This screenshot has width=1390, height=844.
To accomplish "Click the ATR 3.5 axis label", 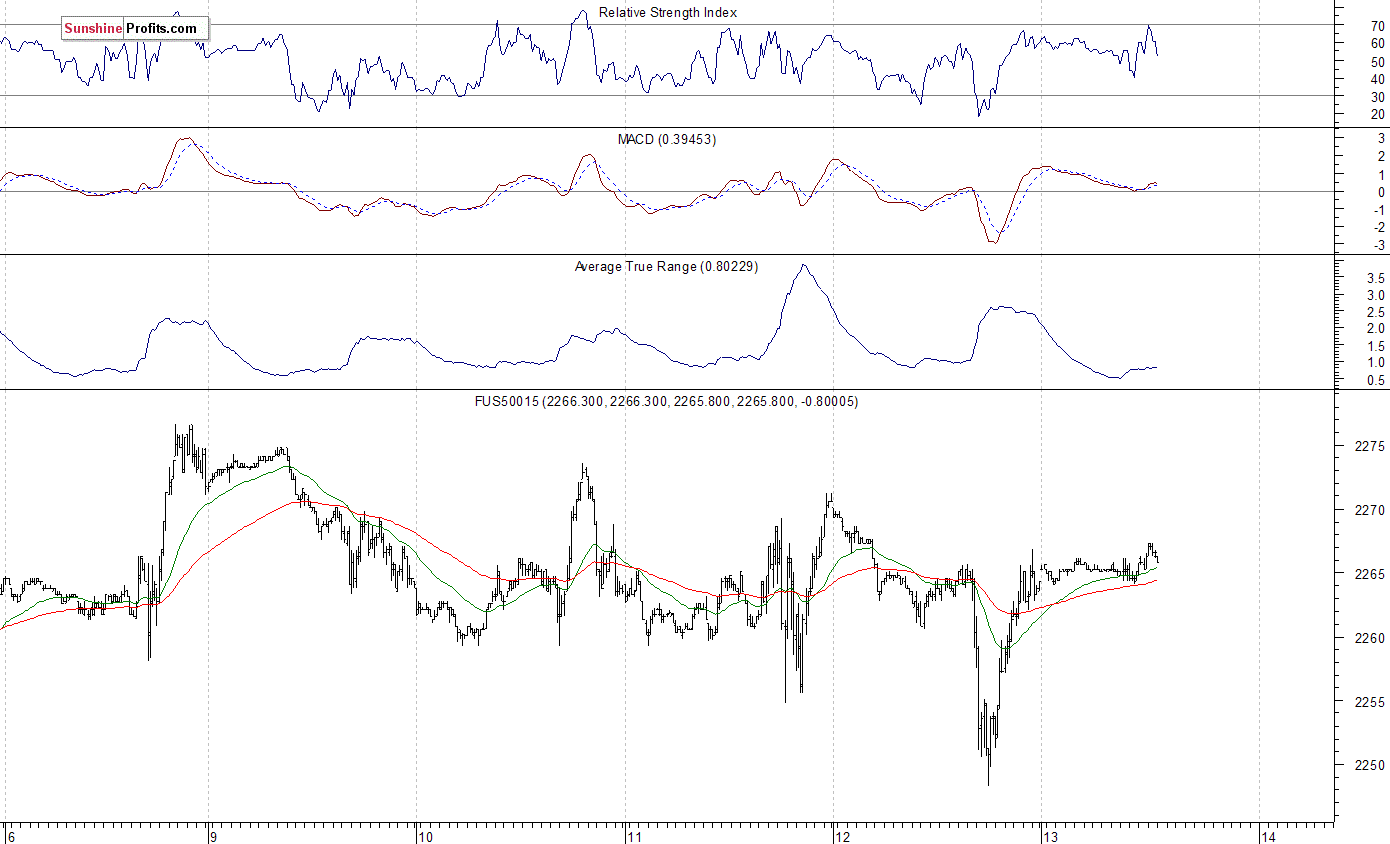I will pyautogui.click(x=1375, y=278).
